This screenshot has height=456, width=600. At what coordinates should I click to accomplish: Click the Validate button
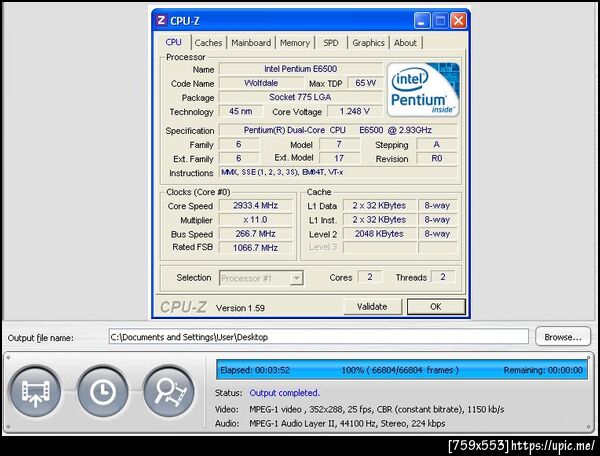[x=372, y=307]
